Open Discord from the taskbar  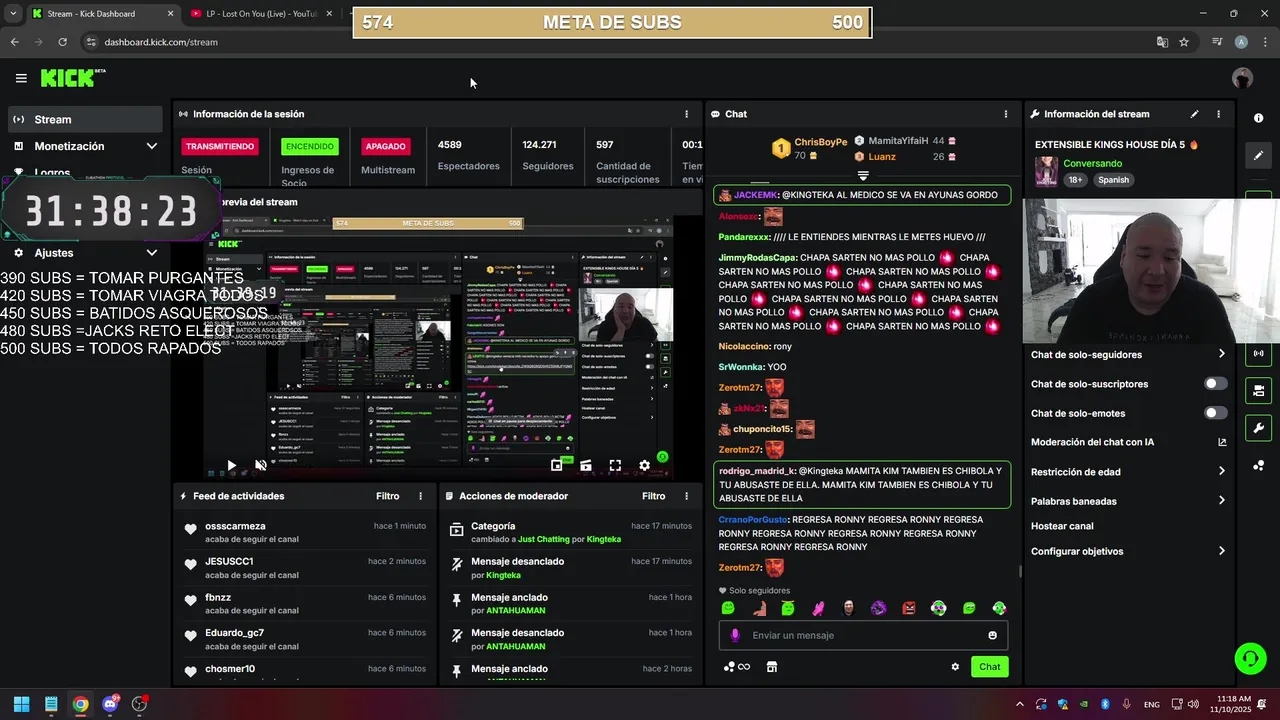pyautogui.click(x=110, y=704)
